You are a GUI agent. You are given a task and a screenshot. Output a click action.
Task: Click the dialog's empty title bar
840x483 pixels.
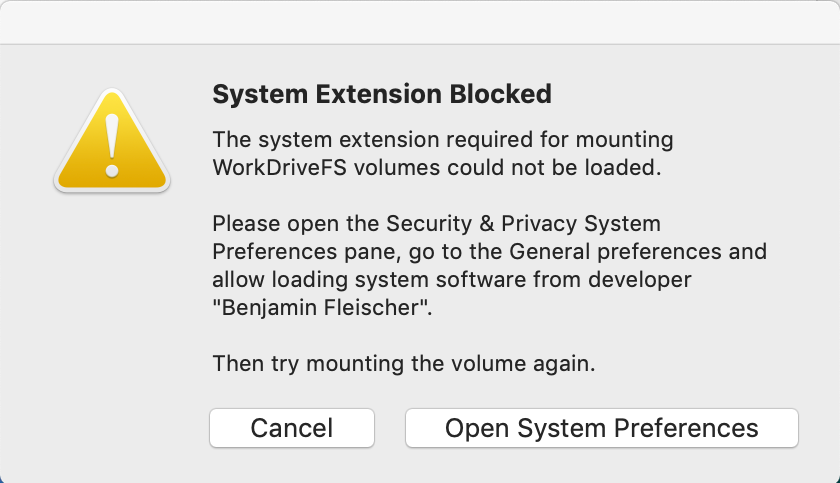[x=420, y=22]
